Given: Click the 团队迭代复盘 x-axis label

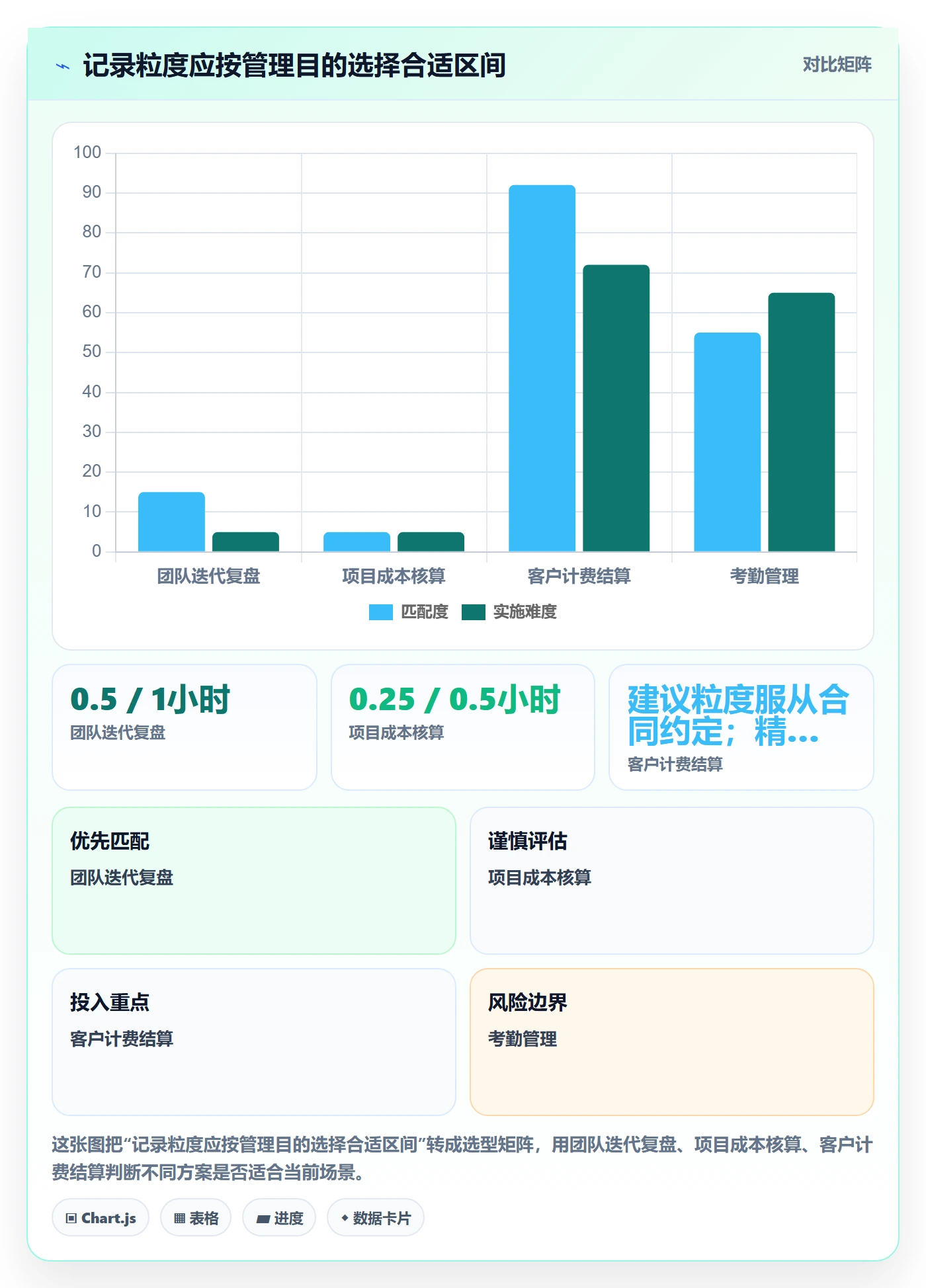Looking at the screenshot, I should (208, 577).
